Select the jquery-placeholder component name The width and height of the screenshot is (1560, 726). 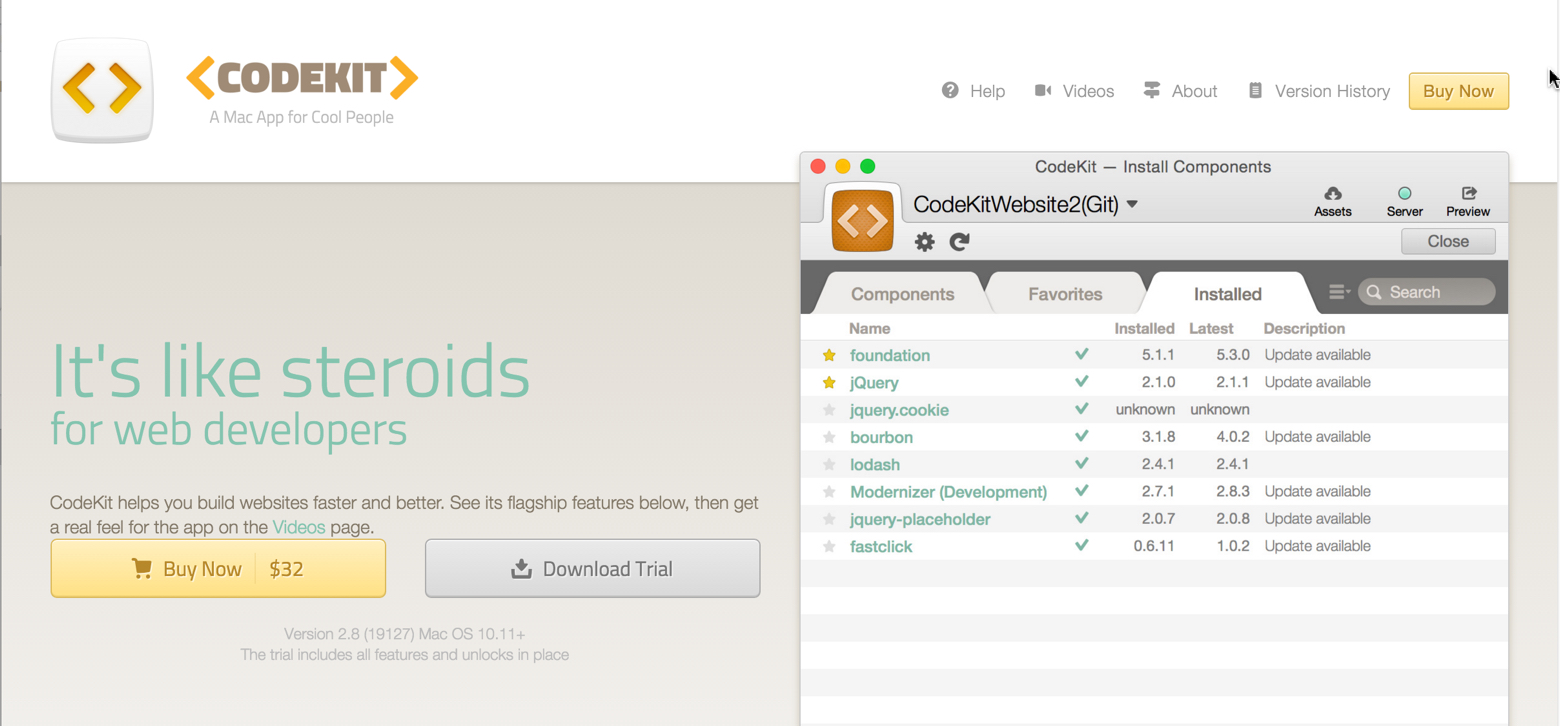click(x=920, y=519)
